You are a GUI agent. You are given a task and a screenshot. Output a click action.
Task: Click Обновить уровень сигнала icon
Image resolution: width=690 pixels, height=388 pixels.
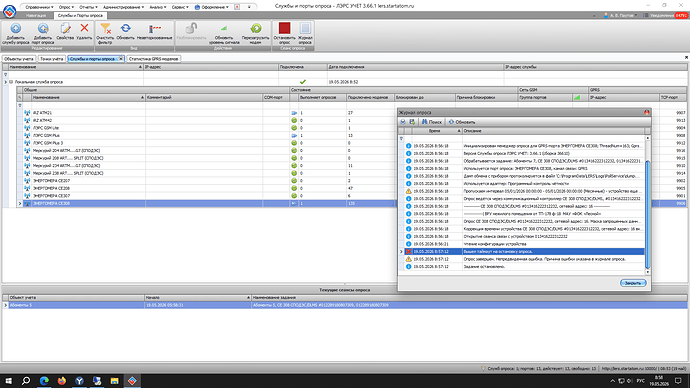(224, 29)
